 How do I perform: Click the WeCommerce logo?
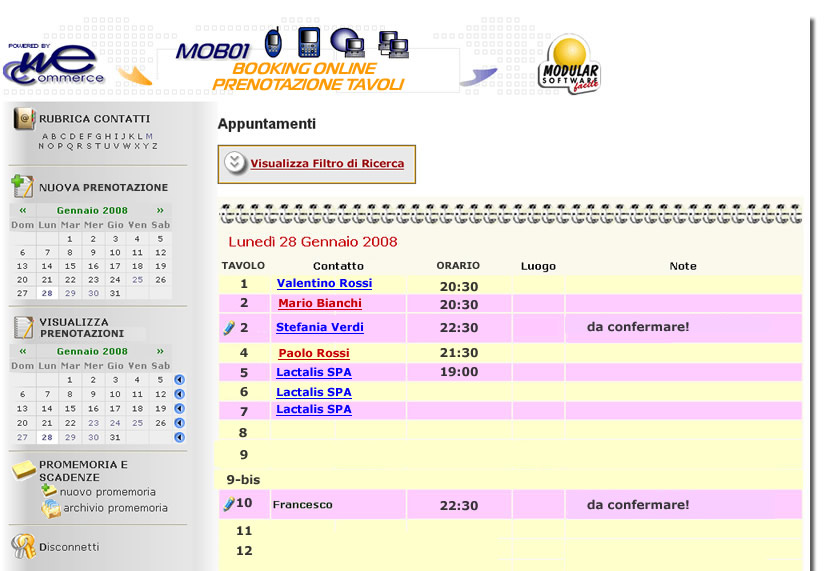point(53,64)
